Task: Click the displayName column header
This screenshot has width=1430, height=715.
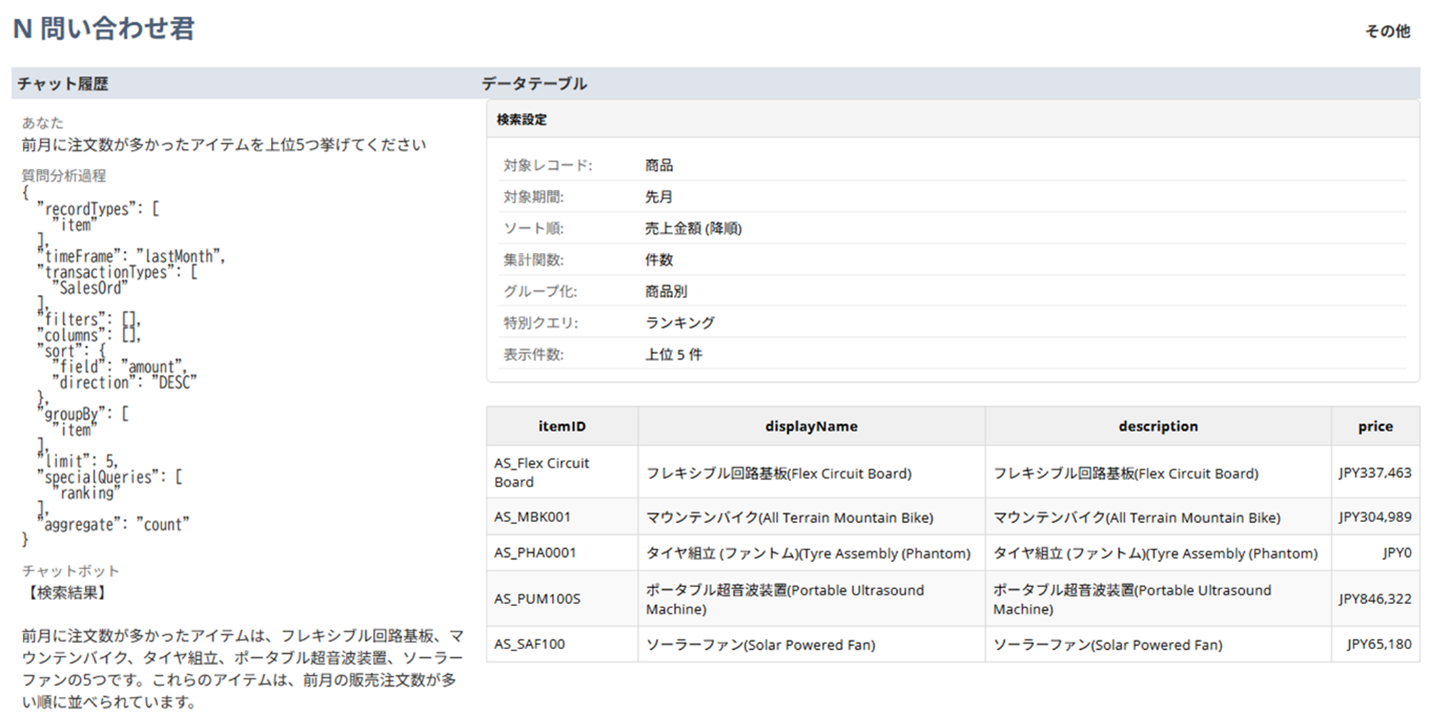Action: 812,426
